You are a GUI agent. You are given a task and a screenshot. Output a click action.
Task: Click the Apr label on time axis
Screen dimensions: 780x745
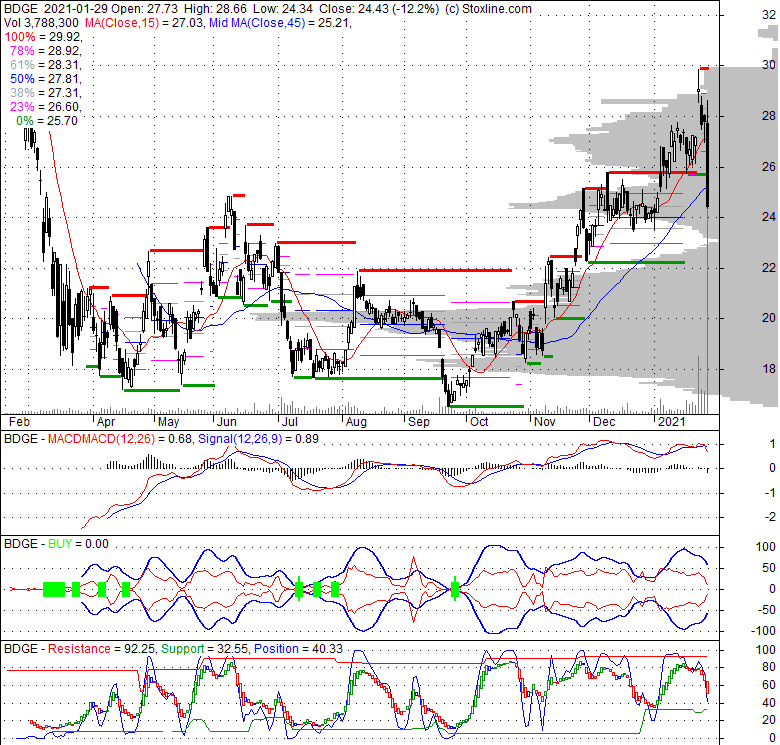[x=106, y=422]
